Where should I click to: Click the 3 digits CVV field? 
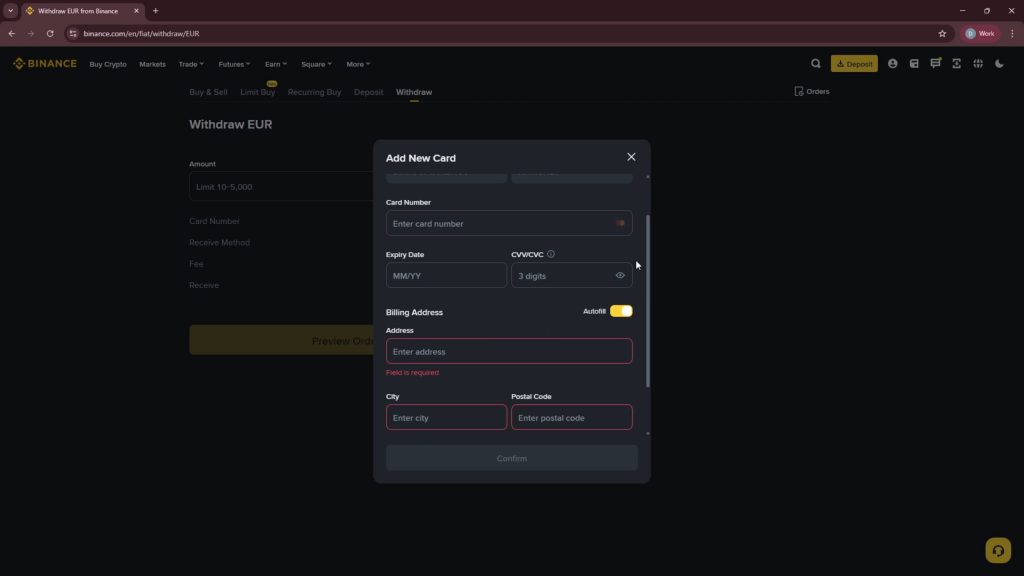coord(571,276)
